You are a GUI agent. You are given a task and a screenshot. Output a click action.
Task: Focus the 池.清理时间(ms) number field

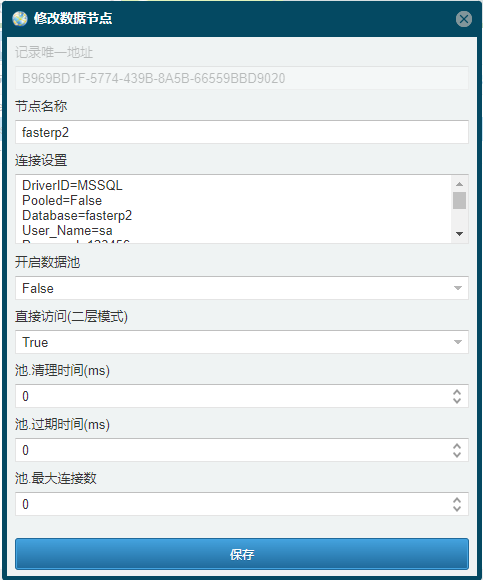pos(233,396)
